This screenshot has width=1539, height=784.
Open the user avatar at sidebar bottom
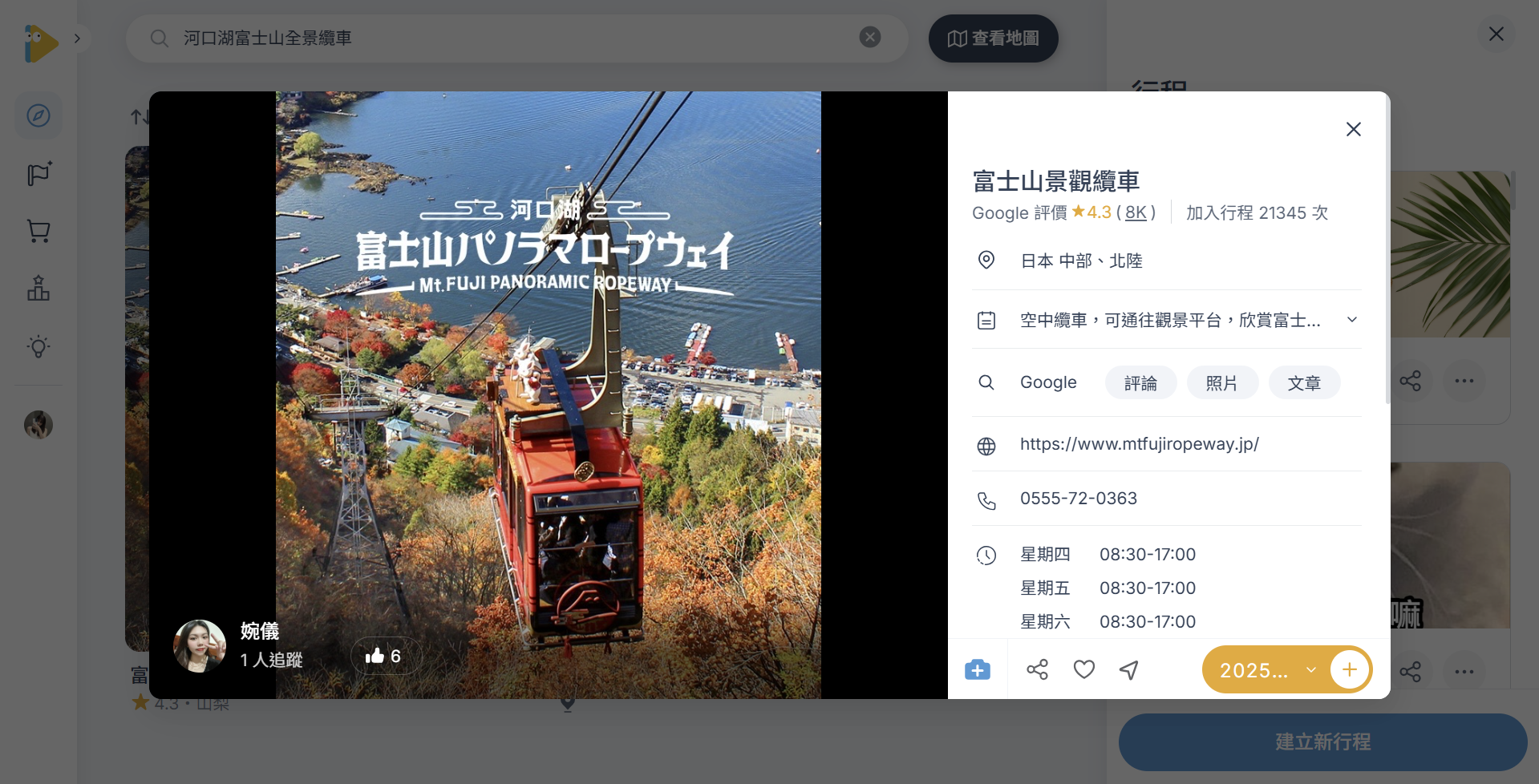point(38,425)
